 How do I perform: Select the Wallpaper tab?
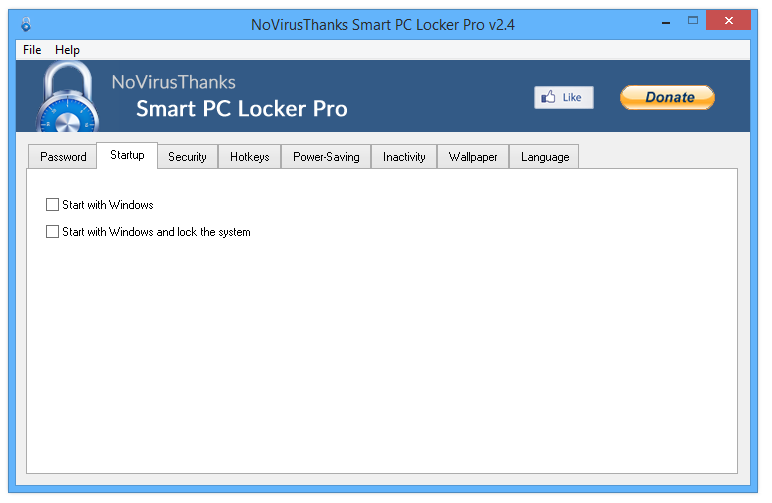pyautogui.click(x=473, y=157)
